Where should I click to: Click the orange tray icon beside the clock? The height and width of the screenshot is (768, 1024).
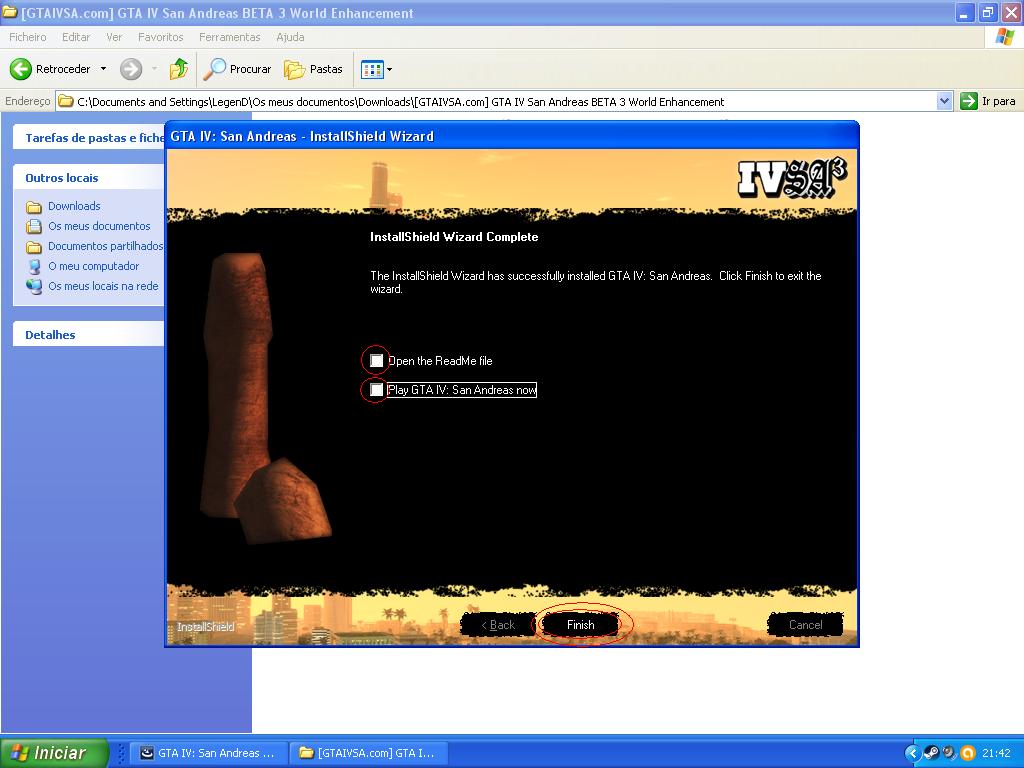point(967,753)
